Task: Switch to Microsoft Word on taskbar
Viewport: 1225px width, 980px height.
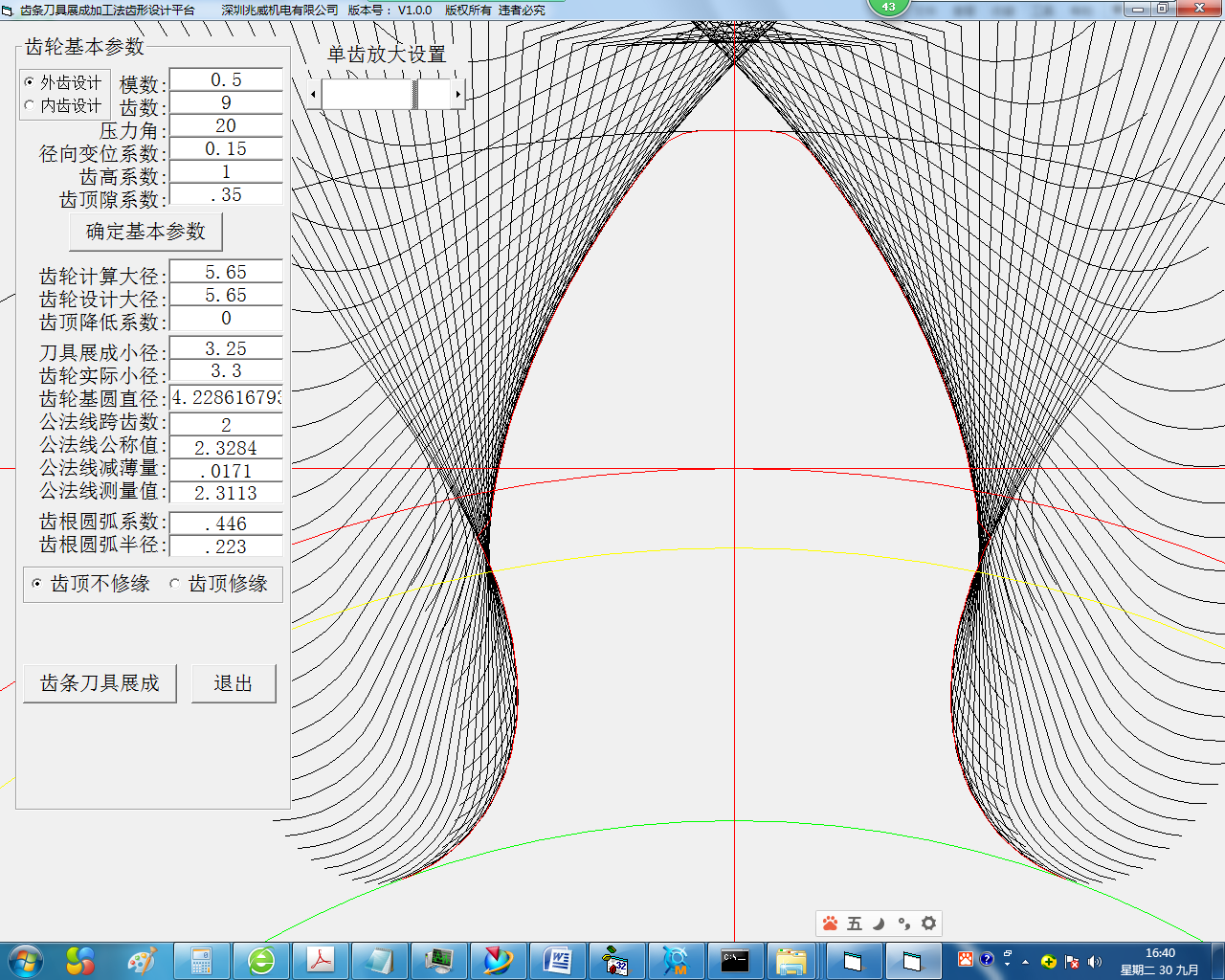Action: tap(558, 961)
